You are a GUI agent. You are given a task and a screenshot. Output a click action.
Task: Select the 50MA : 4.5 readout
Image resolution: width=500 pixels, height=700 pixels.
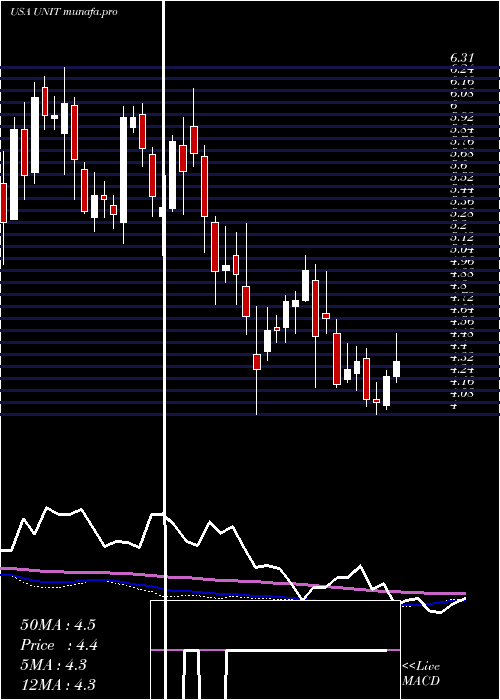(58, 624)
